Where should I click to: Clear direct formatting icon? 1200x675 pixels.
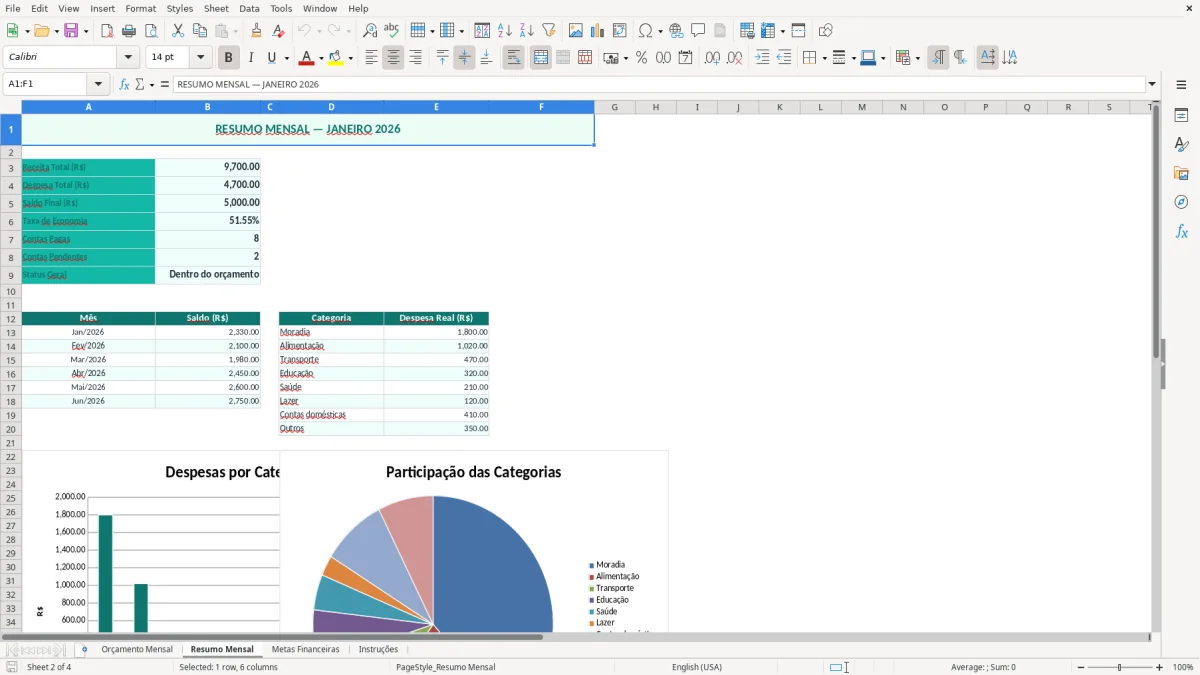tap(278, 31)
